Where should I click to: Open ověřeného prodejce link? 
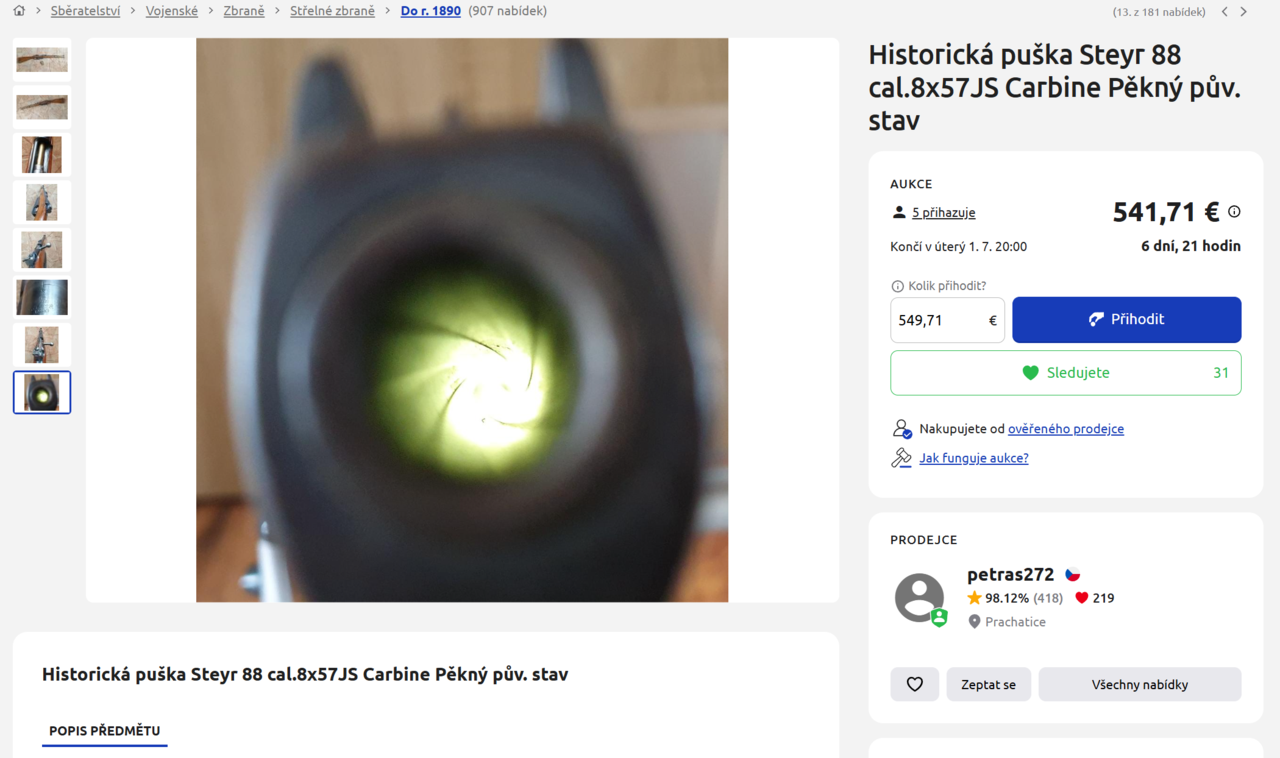click(x=1066, y=428)
